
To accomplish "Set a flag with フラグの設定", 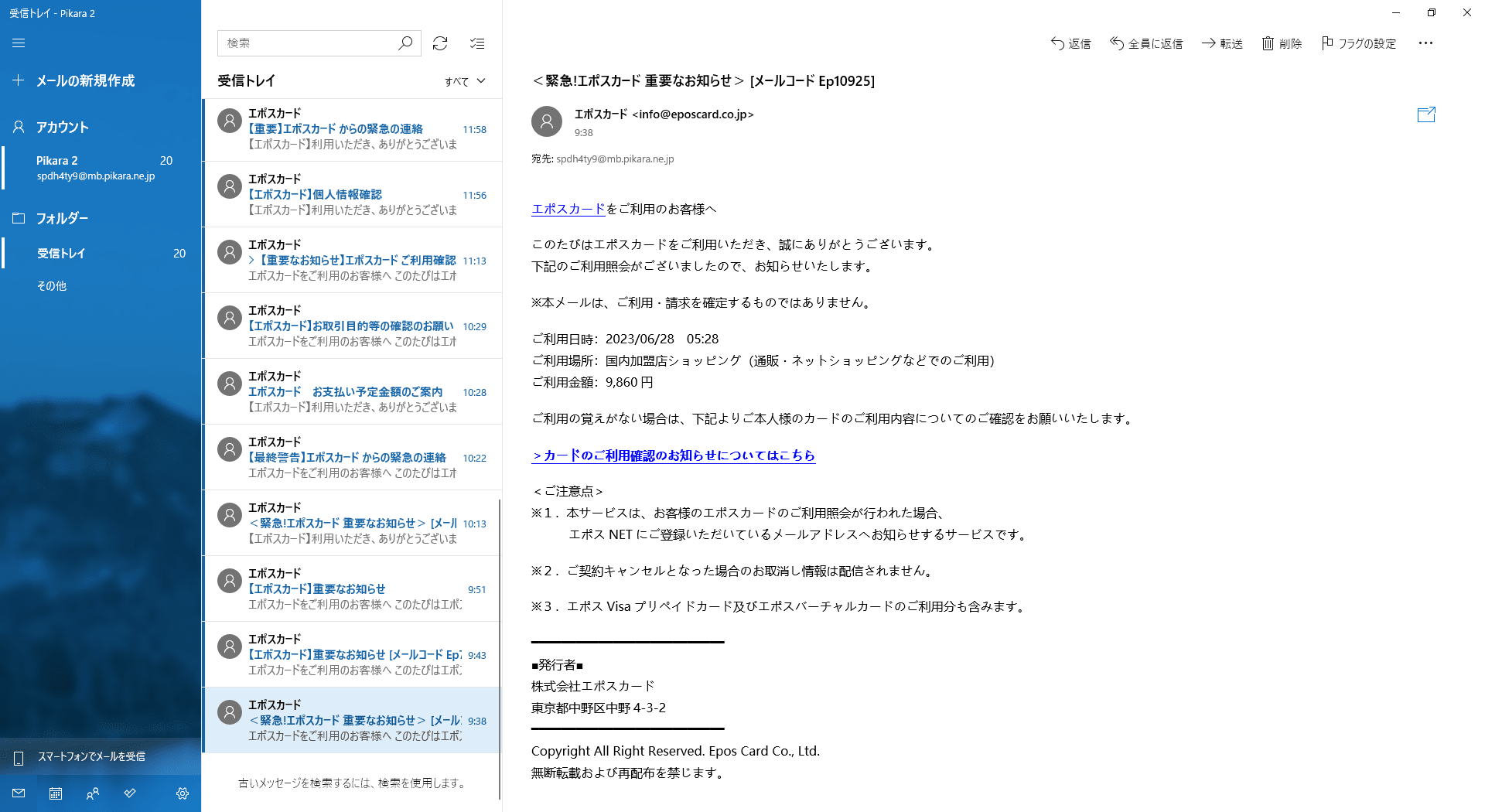I will [x=1359, y=43].
